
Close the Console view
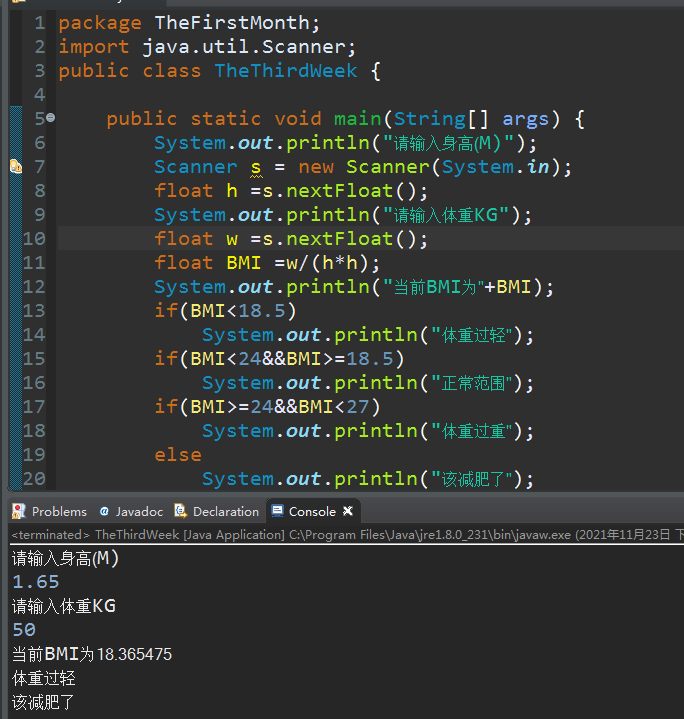tap(348, 510)
